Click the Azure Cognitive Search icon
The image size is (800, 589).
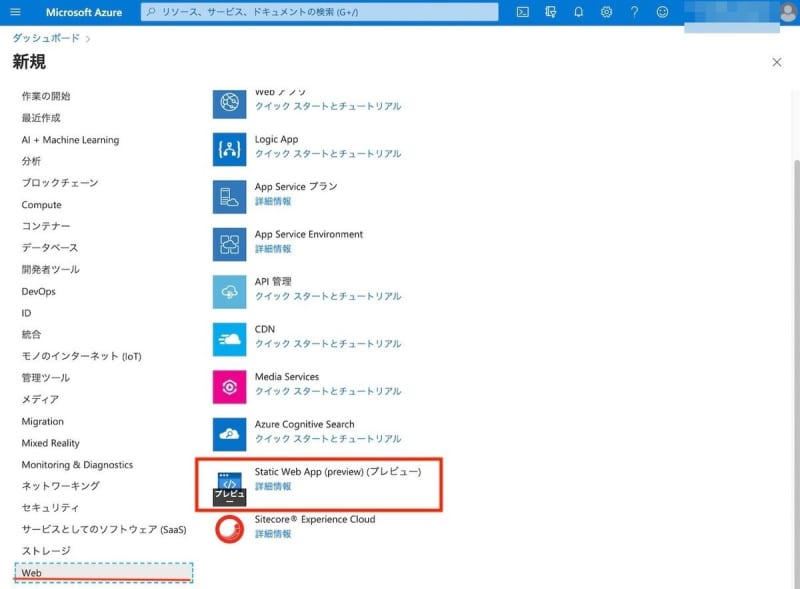point(229,434)
